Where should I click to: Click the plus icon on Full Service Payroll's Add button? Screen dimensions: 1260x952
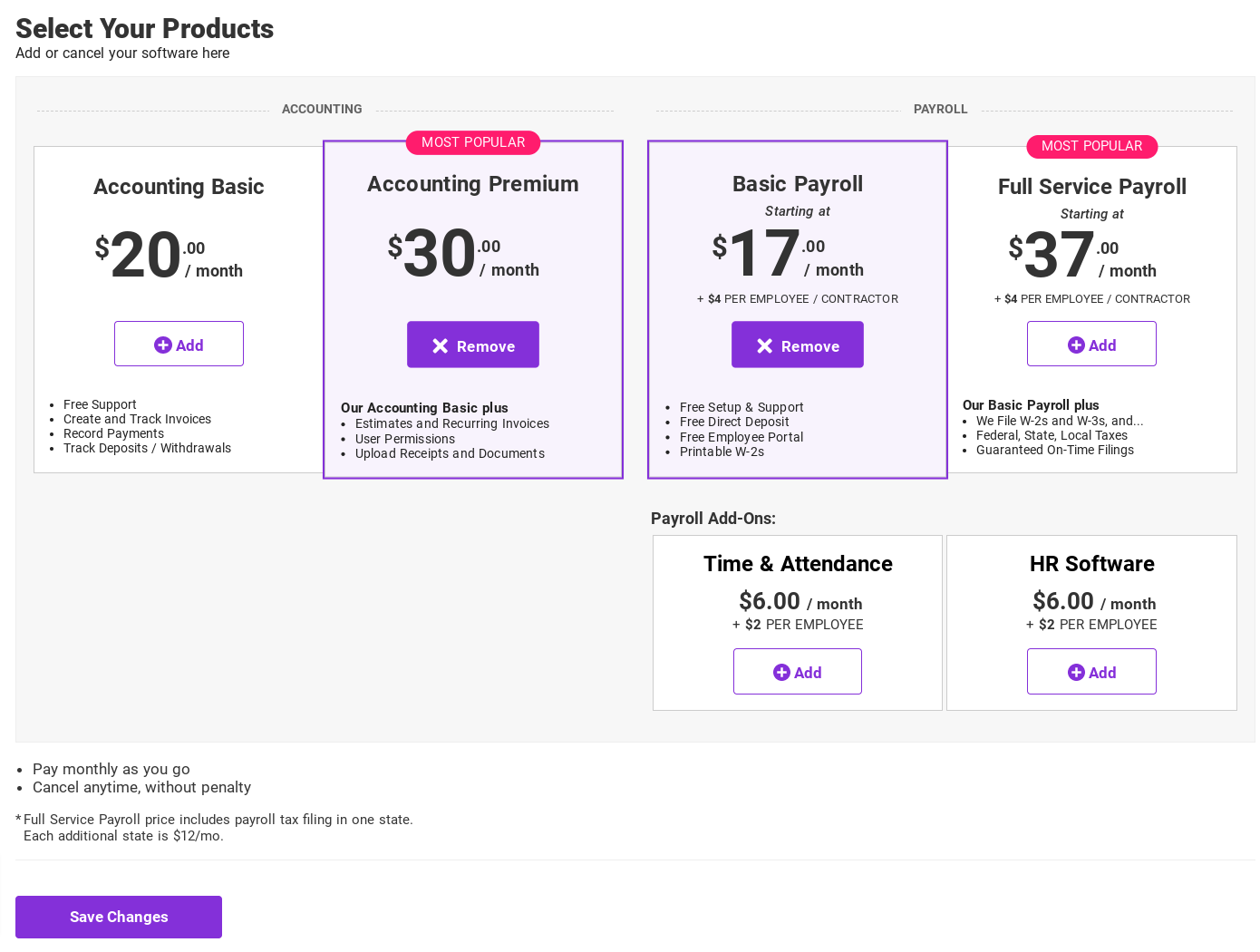[1076, 345]
